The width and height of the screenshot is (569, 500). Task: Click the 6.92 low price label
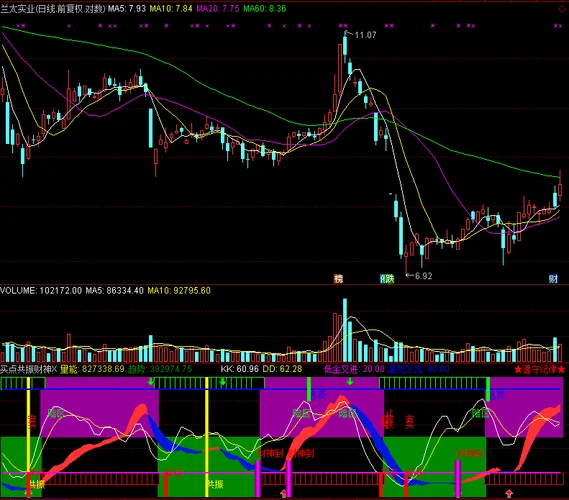(423, 276)
